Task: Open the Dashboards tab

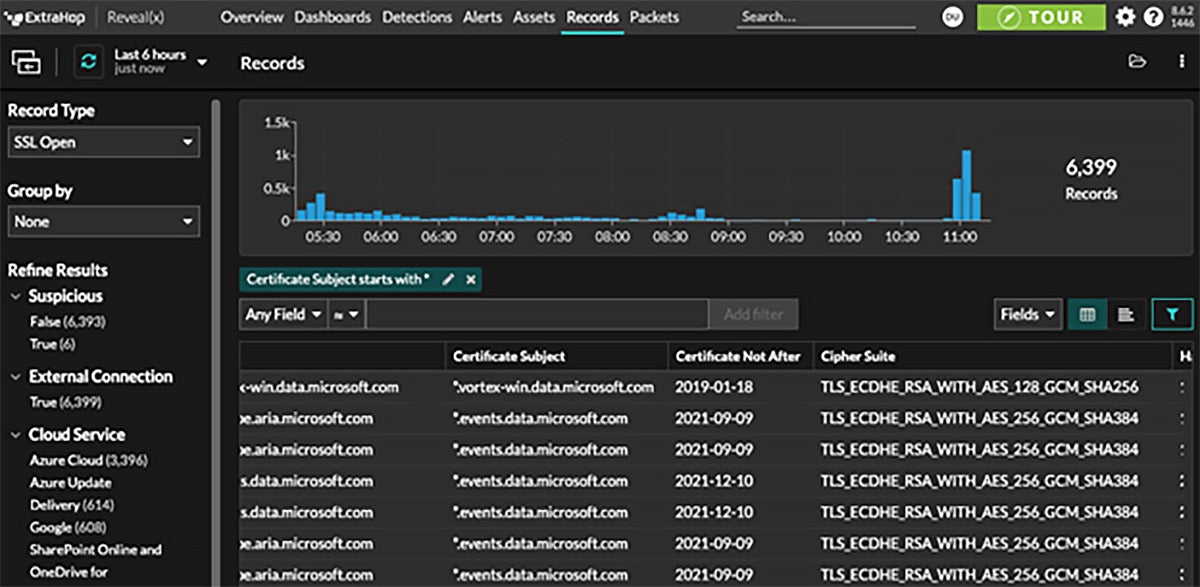Action: [x=333, y=17]
